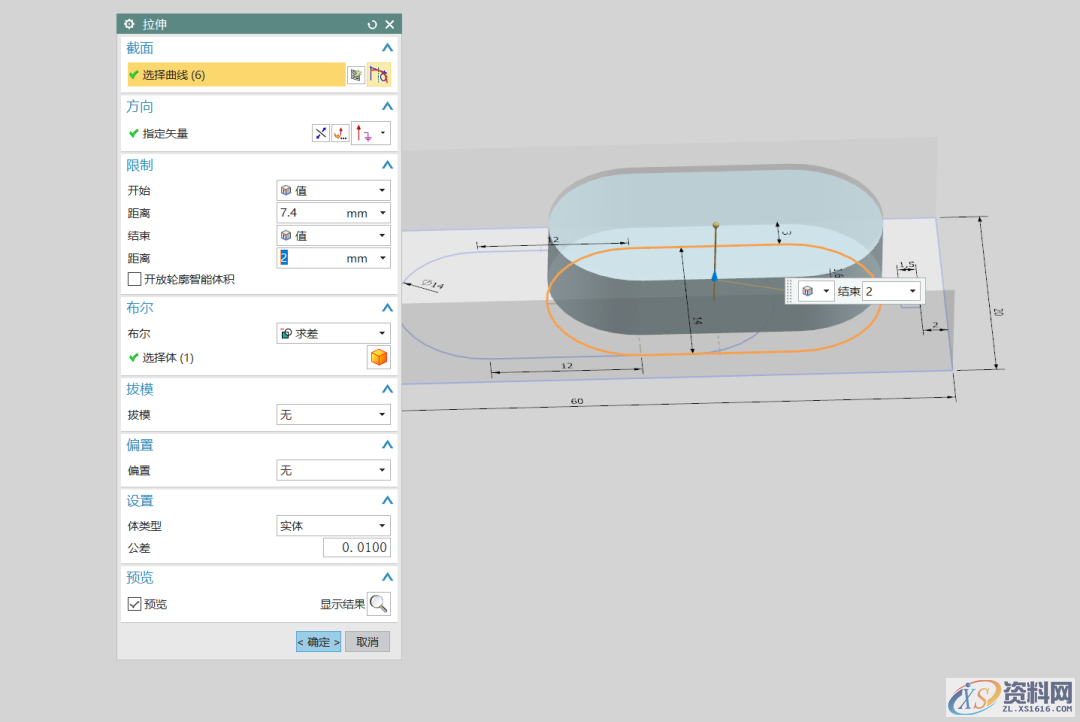Open the 体类型 实体 dropdown
The image size is (1080, 722).
click(333, 525)
